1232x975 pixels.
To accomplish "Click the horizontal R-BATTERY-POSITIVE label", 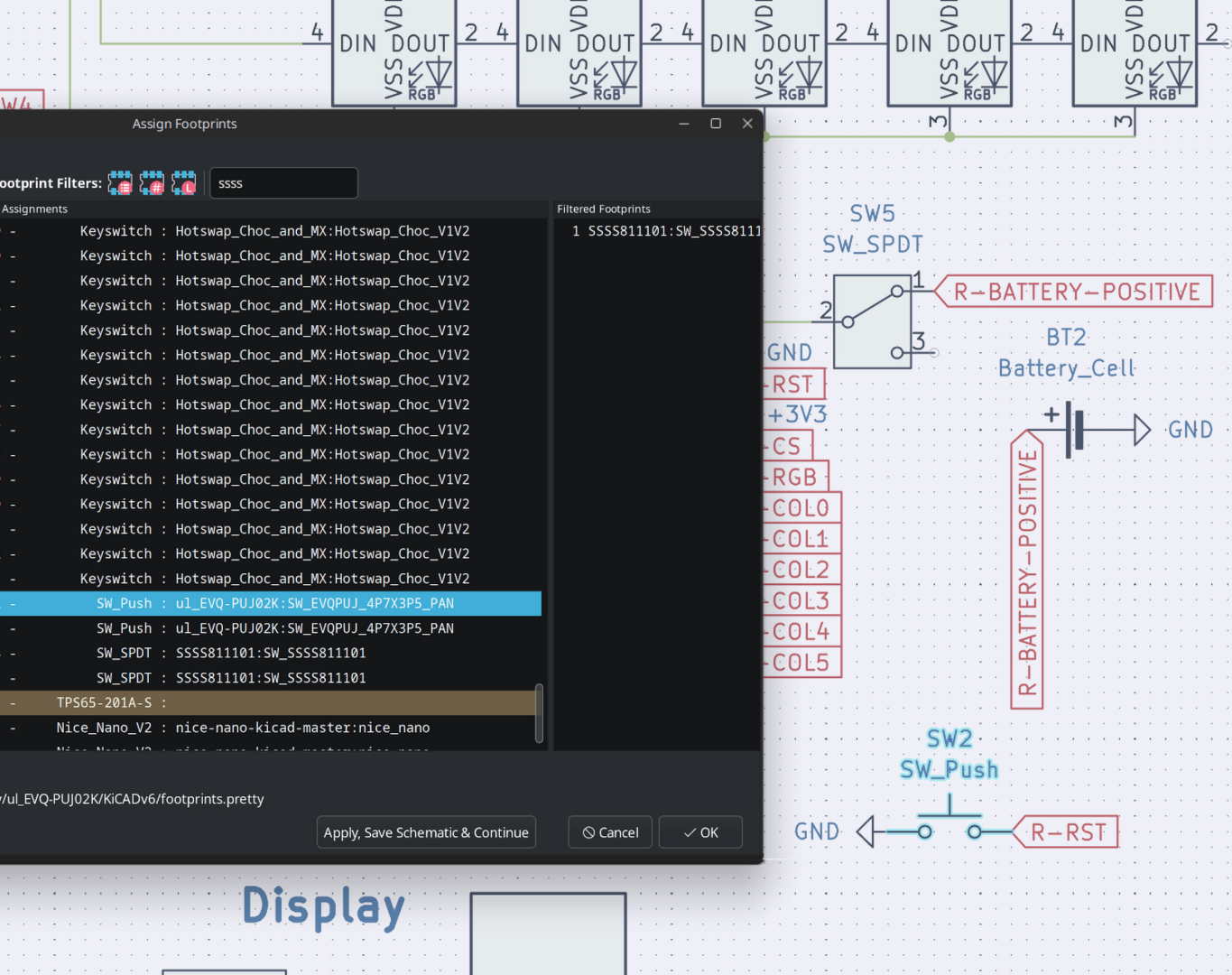I will click(x=1076, y=292).
